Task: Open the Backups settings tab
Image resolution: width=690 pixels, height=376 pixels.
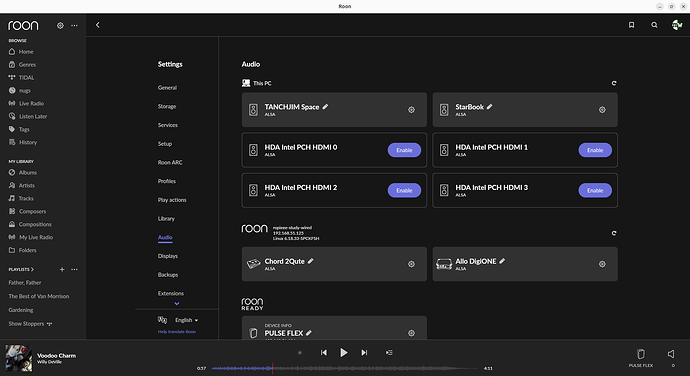Action: 168,275
